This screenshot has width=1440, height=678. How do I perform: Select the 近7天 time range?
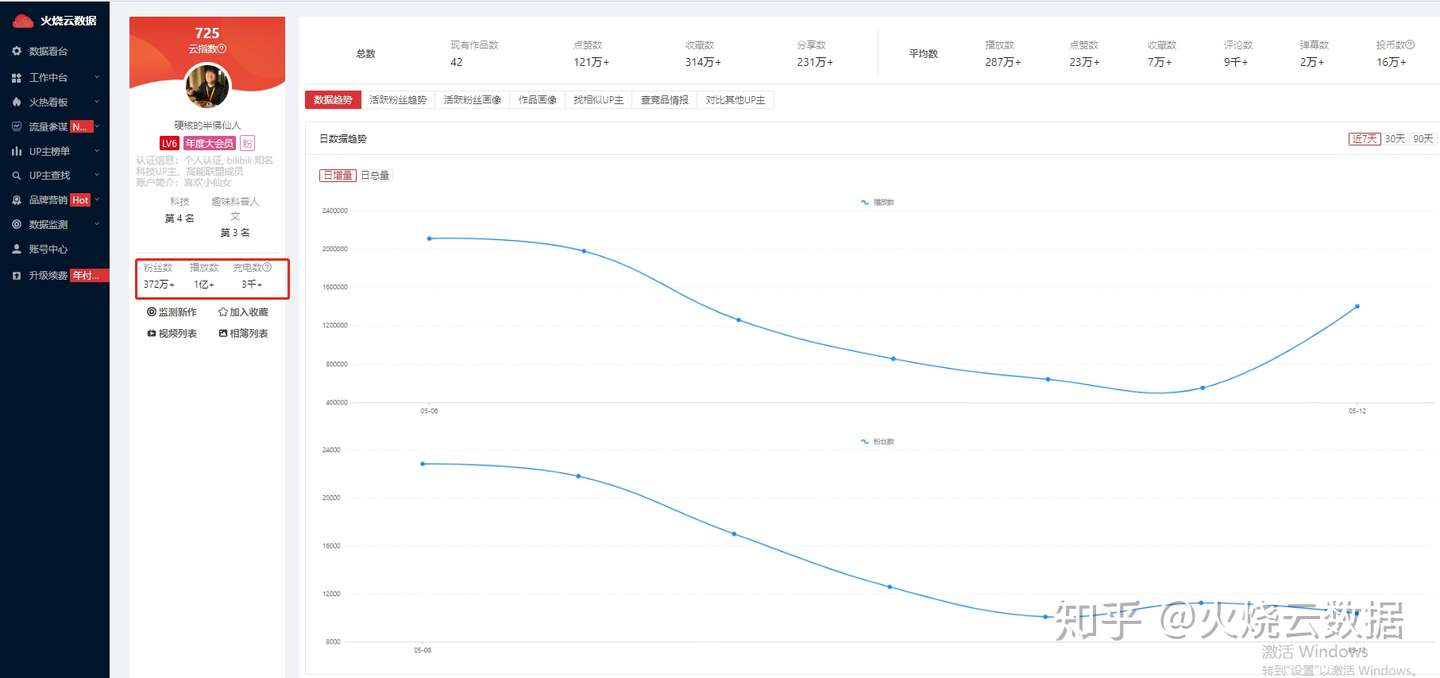pos(1365,139)
